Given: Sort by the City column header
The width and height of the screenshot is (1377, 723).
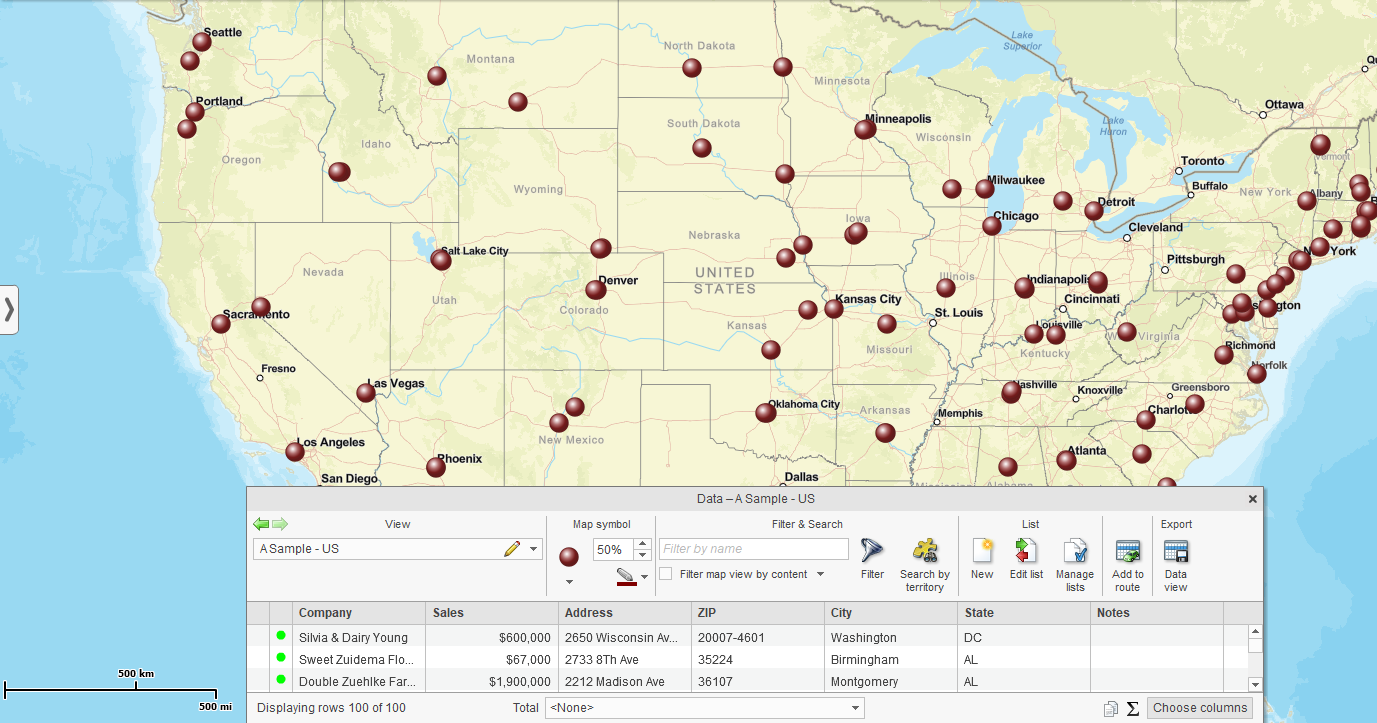Looking at the screenshot, I should [x=891, y=613].
